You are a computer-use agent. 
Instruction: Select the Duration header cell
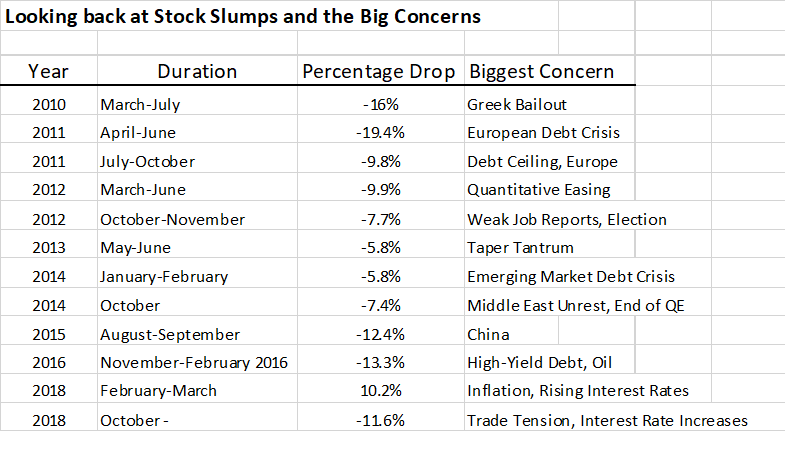[197, 72]
